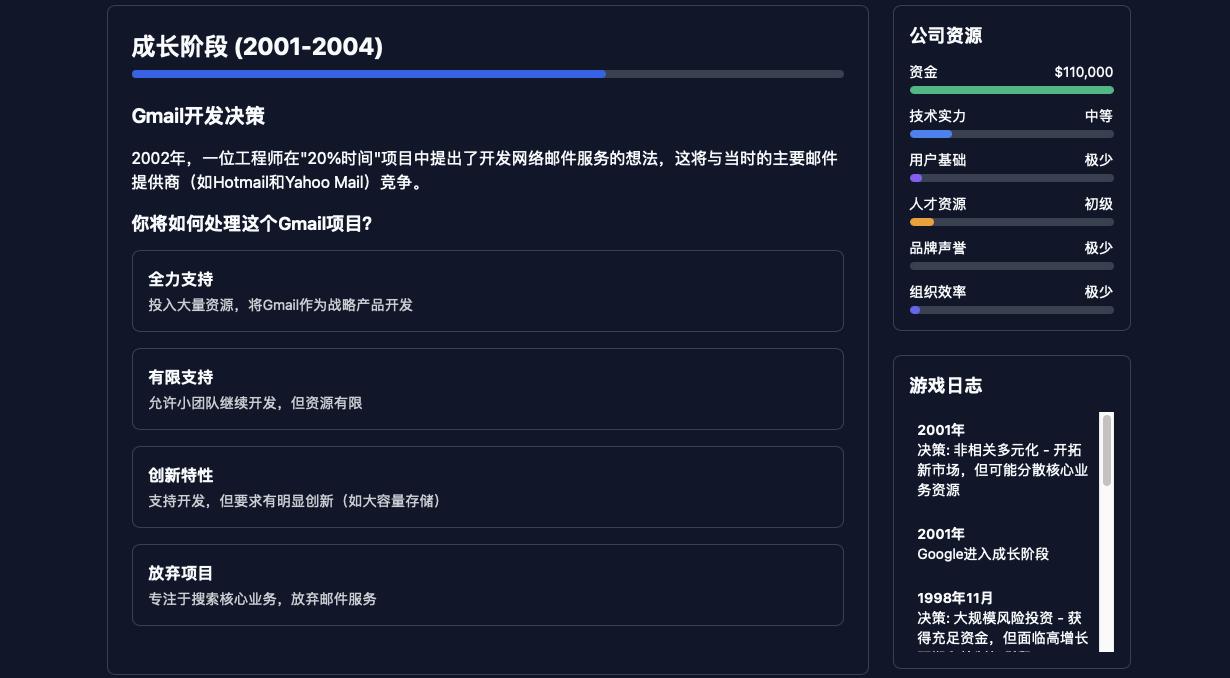Click the 极少 value beside 用户基础
1230x678 pixels.
[1099, 160]
